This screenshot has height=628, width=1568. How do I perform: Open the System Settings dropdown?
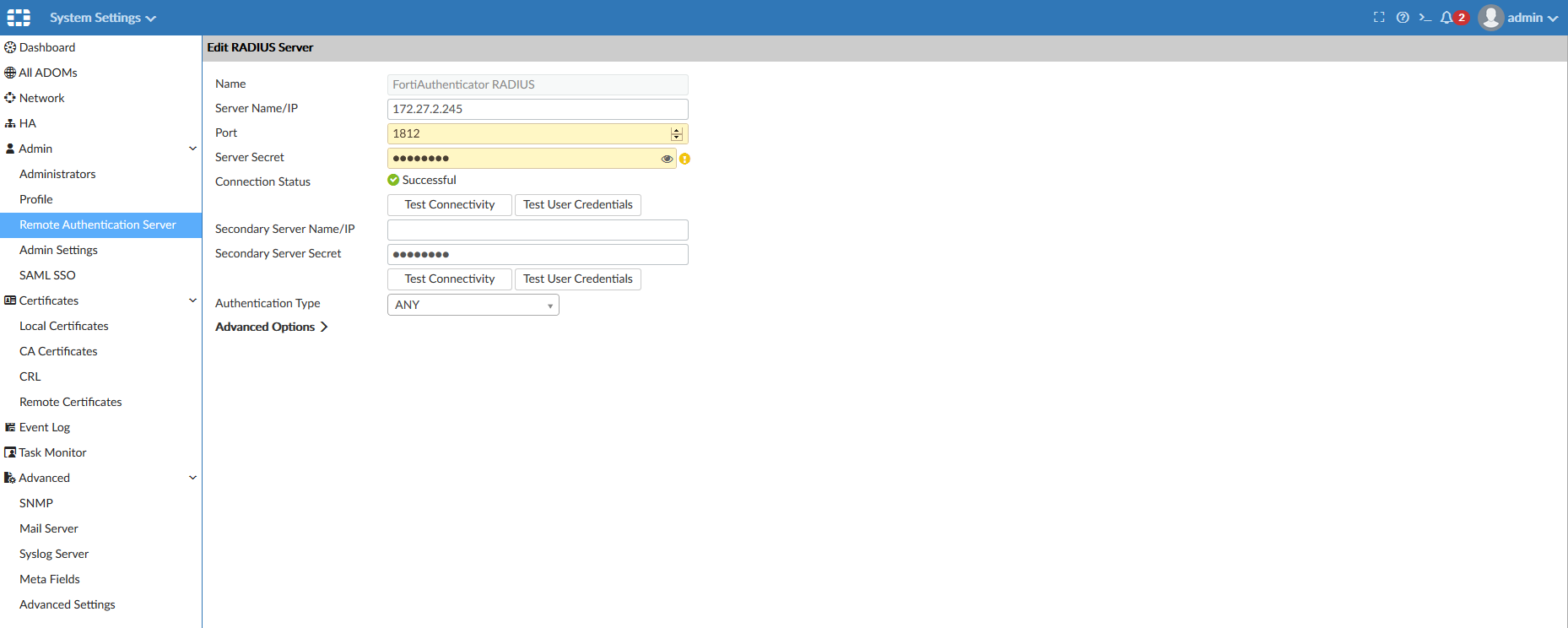click(x=103, y=18)
